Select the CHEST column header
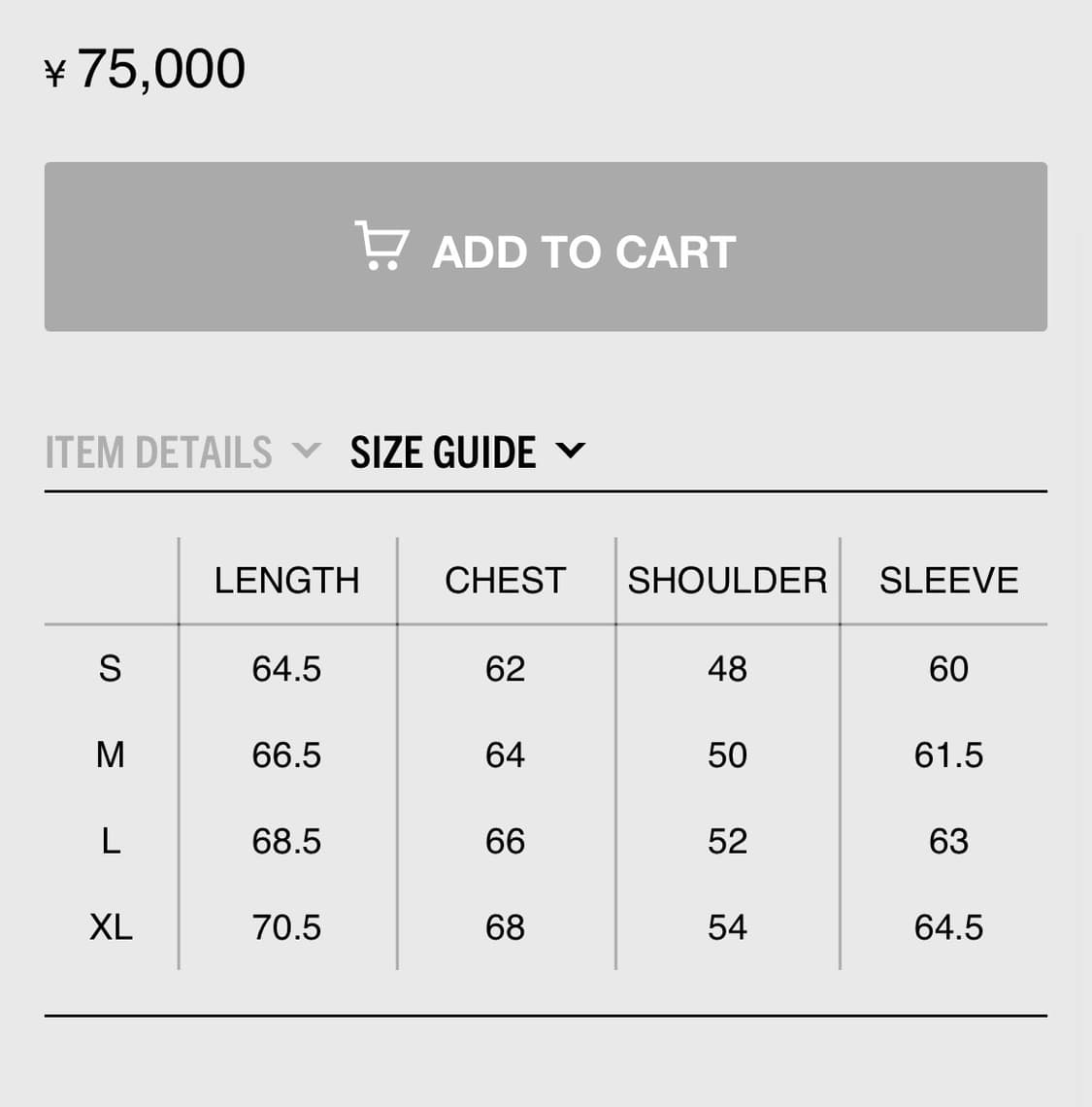Screen dimensions: 1092x1107 [x=505, y=581]
